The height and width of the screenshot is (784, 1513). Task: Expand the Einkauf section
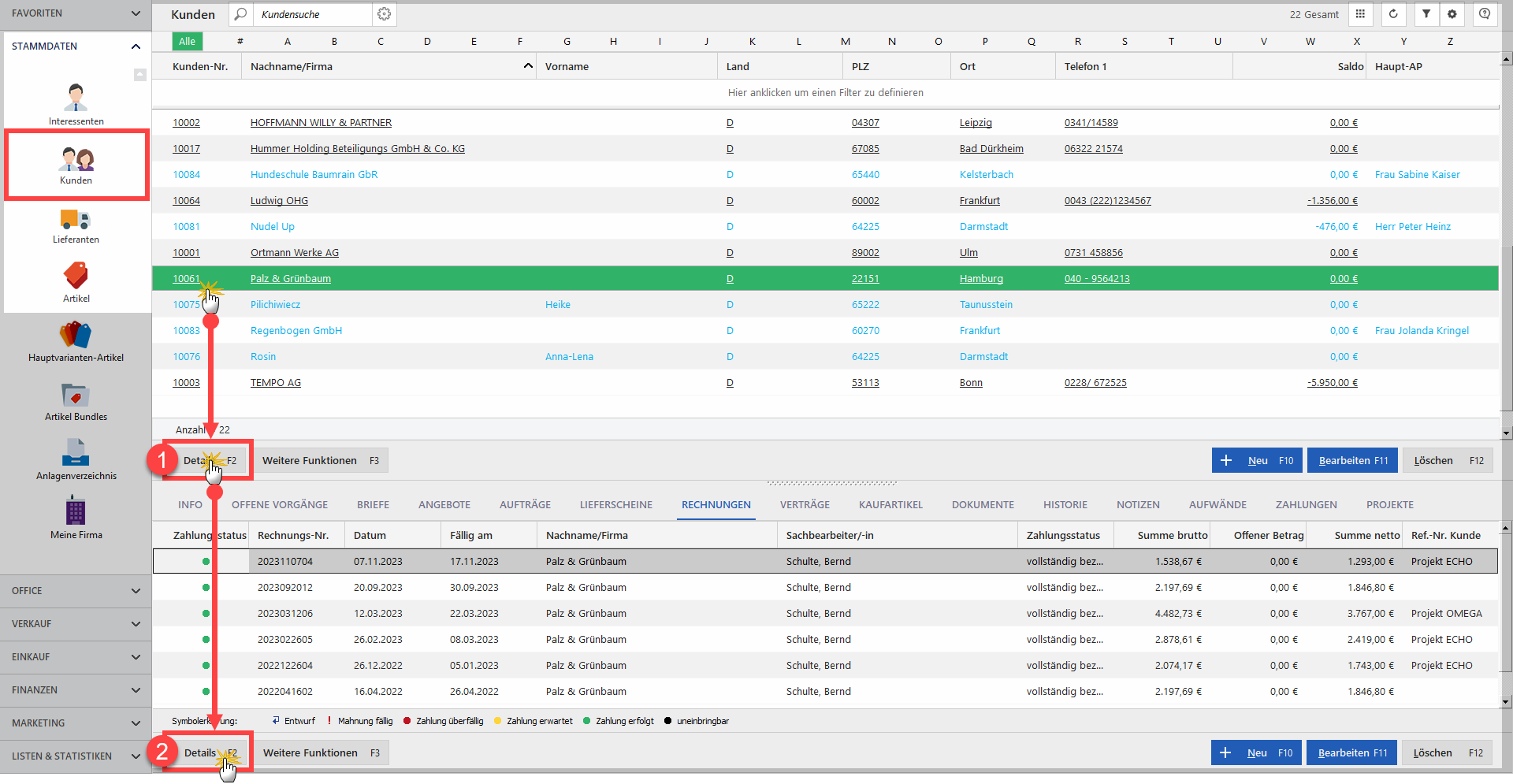pos(136,657)
